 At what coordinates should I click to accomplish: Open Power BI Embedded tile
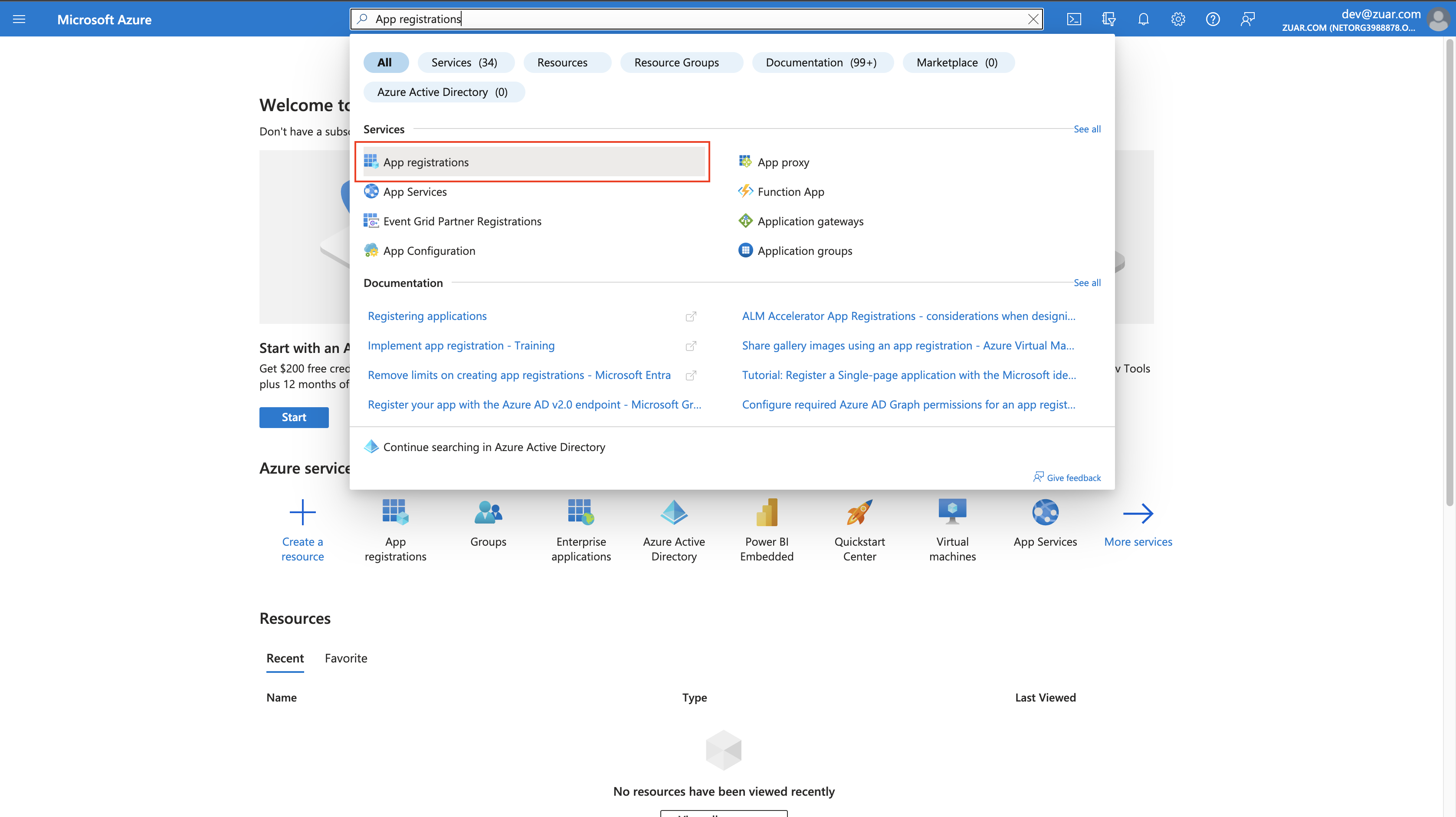pos(767,530)
